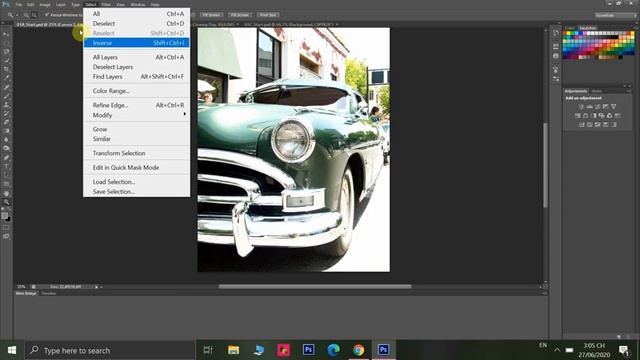Screen dimensions: 640x360
Task: Click the Zoom In option icon
Action: [26, 15]
